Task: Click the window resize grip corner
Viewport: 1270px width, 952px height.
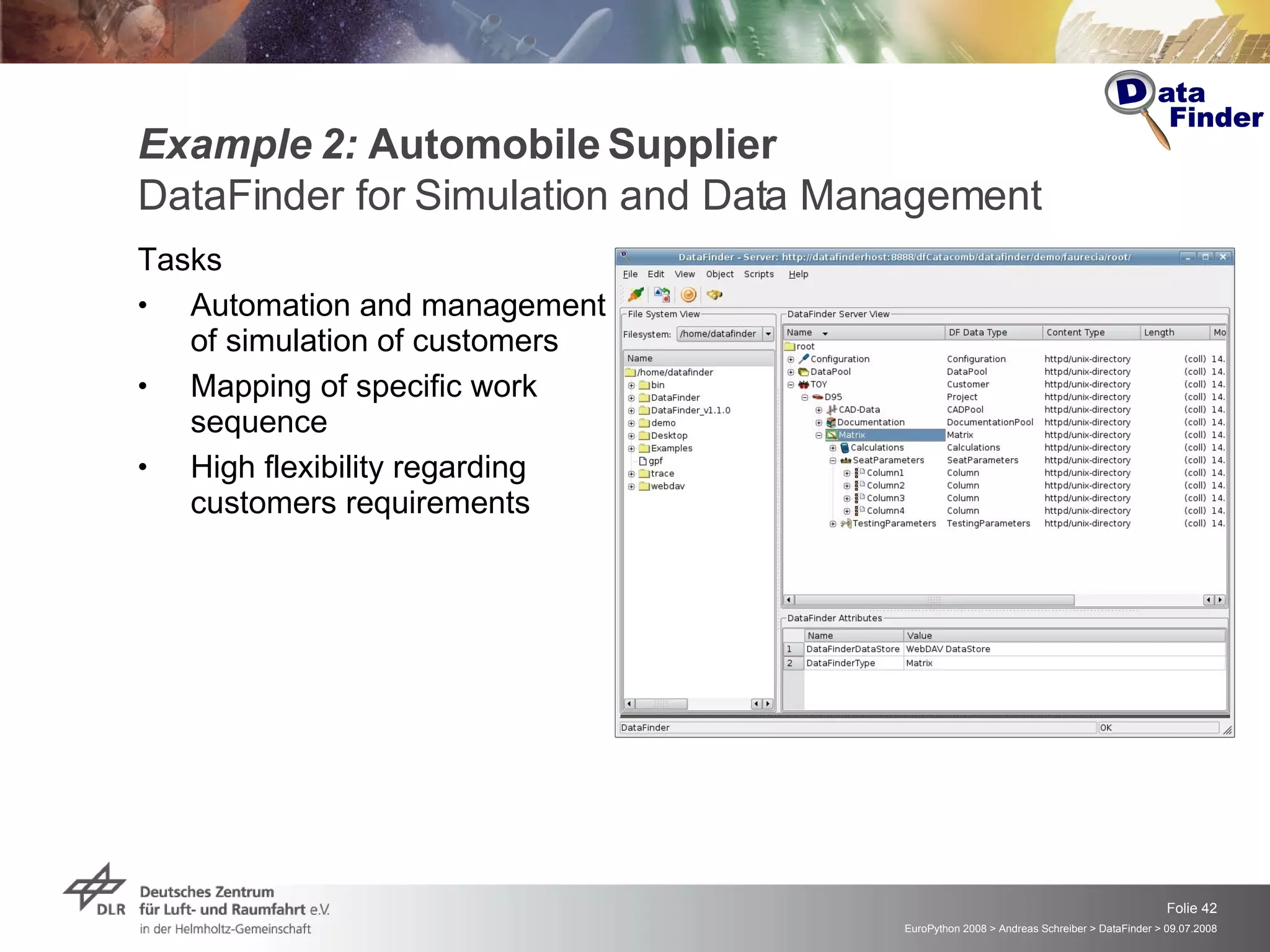Action: point(1227,730)
